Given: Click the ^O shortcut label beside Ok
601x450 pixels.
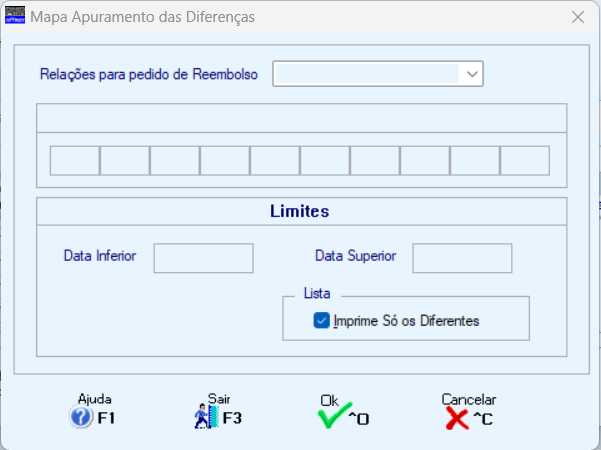Looking at the screenshot, I should click(359, 419).
